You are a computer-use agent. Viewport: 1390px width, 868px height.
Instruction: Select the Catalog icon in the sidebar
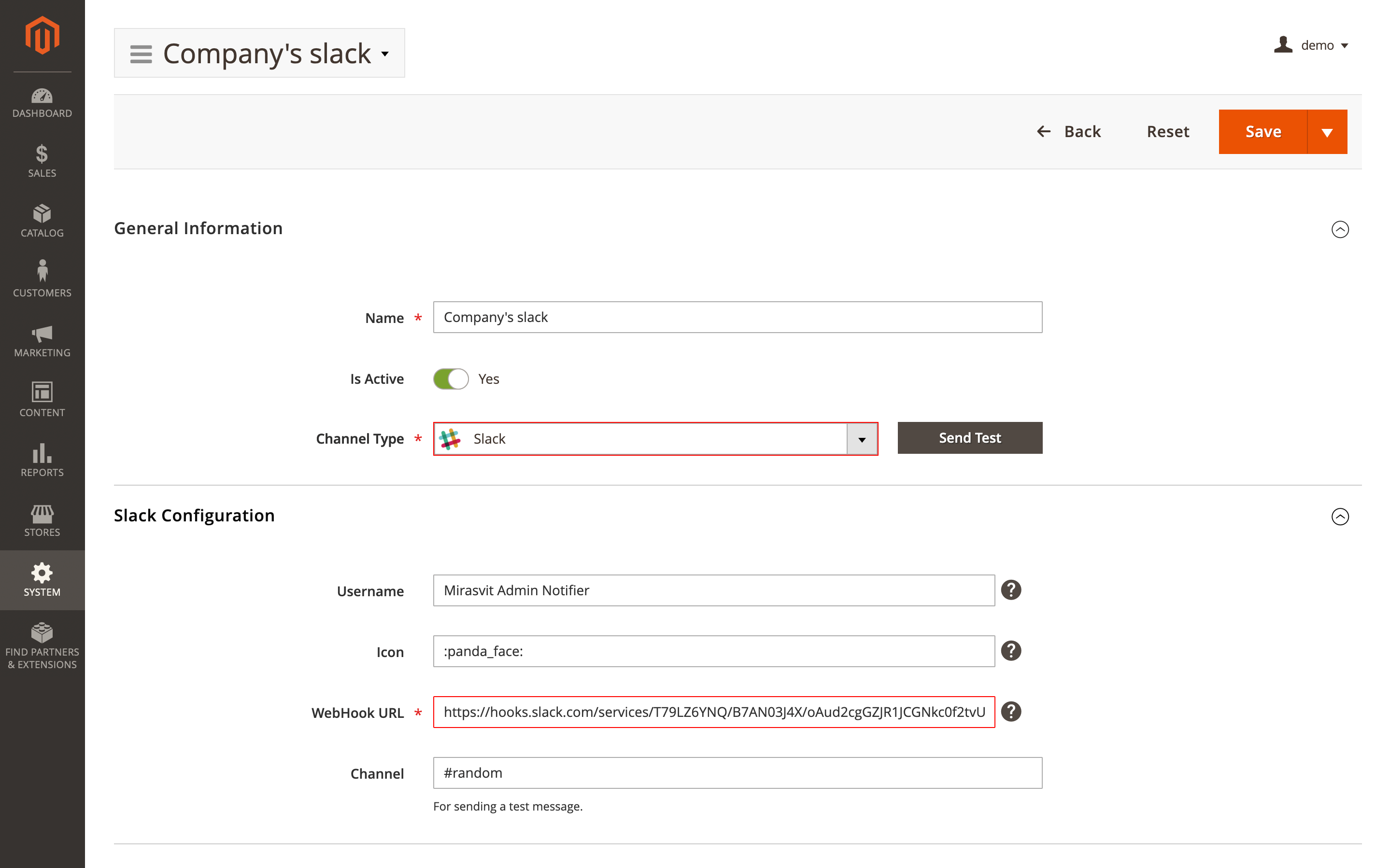point(42,215)
